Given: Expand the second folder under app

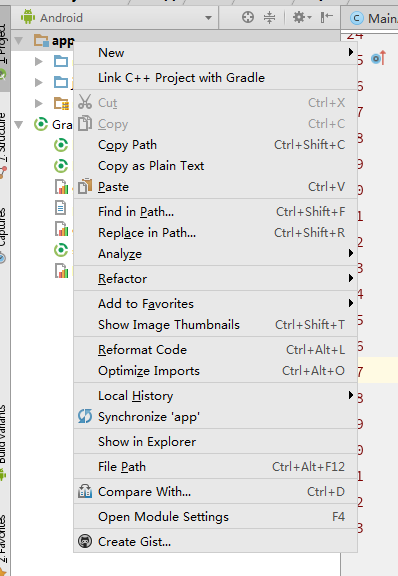Looking at the screenshot, I should click(x=39, y=82).
